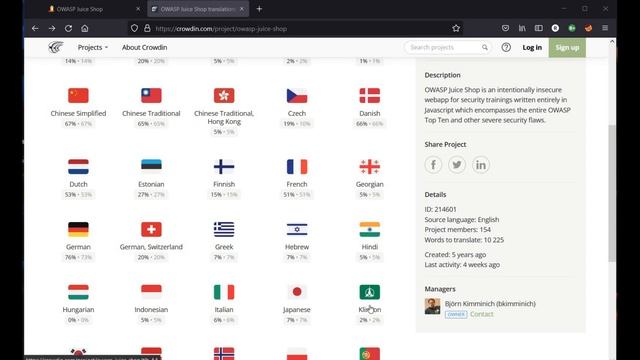Click the Contact link for the manager
This screenshot has height=360, width=640.
pyautogui.click(x=482, y=314)
